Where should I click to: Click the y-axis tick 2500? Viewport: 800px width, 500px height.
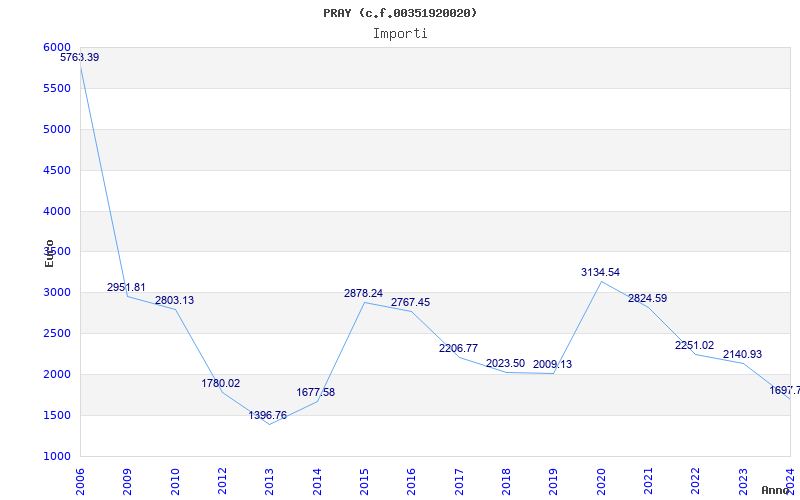pyautogui.click(x=57, y=333)
